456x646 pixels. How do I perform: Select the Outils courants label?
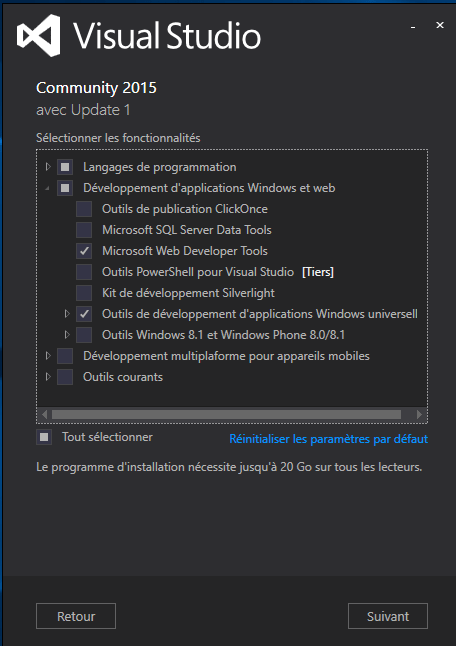click(123, 377)
